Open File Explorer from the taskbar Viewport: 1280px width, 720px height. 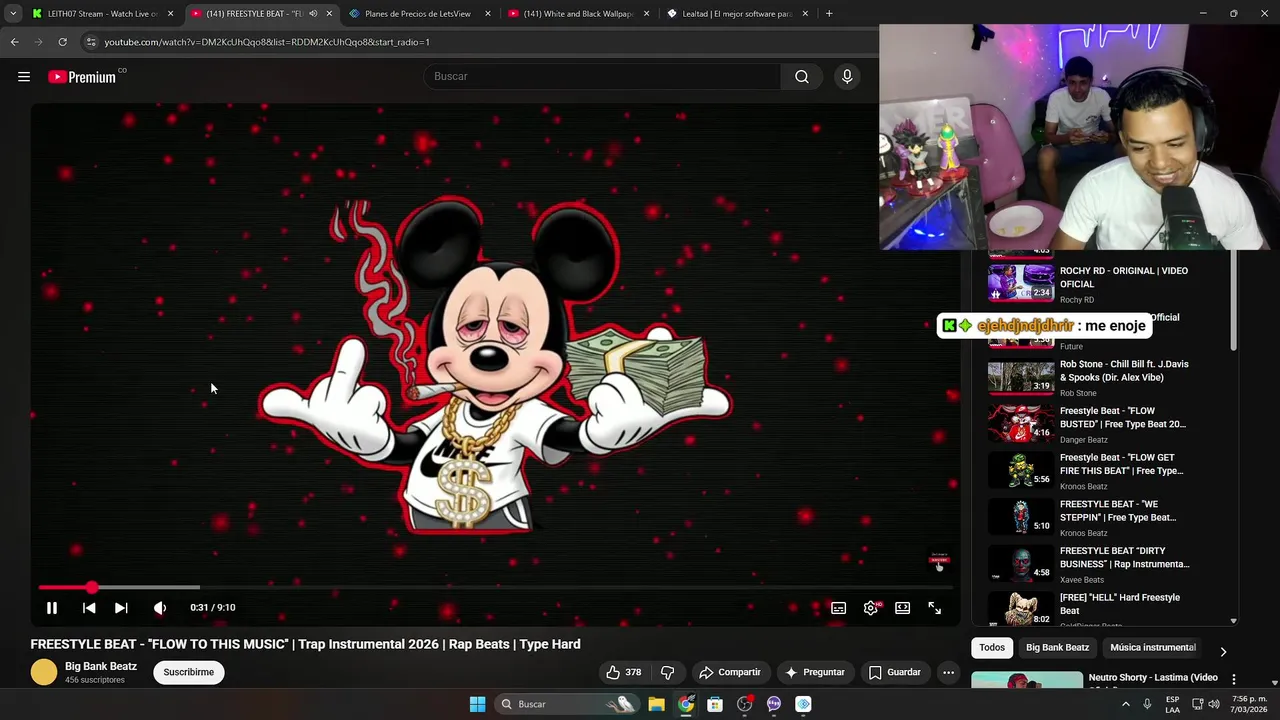pos(656,704)
